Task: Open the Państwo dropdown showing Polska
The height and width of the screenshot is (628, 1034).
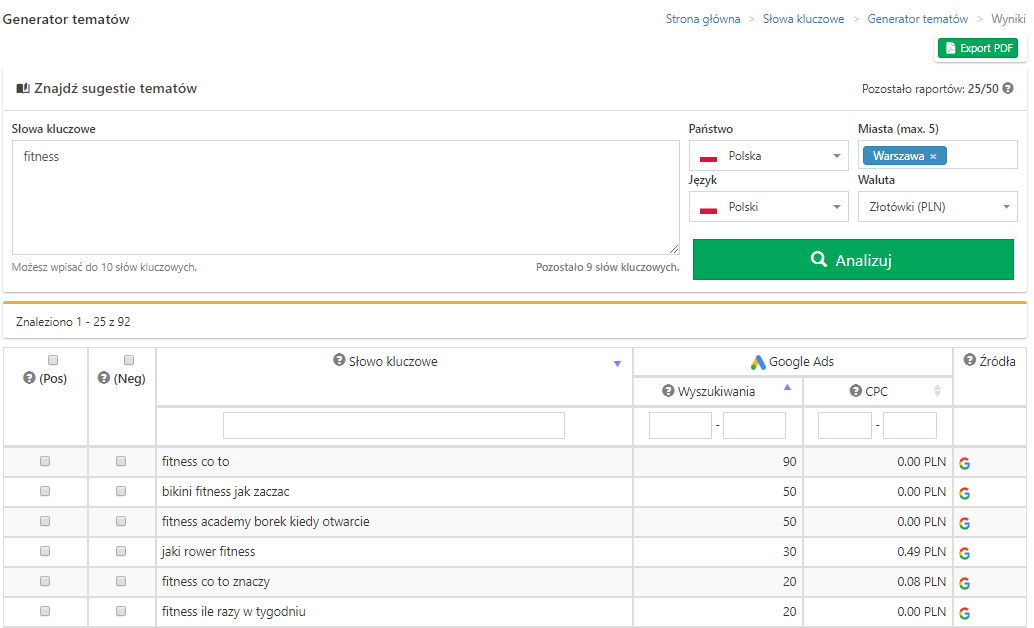Action: click(768, 156)
